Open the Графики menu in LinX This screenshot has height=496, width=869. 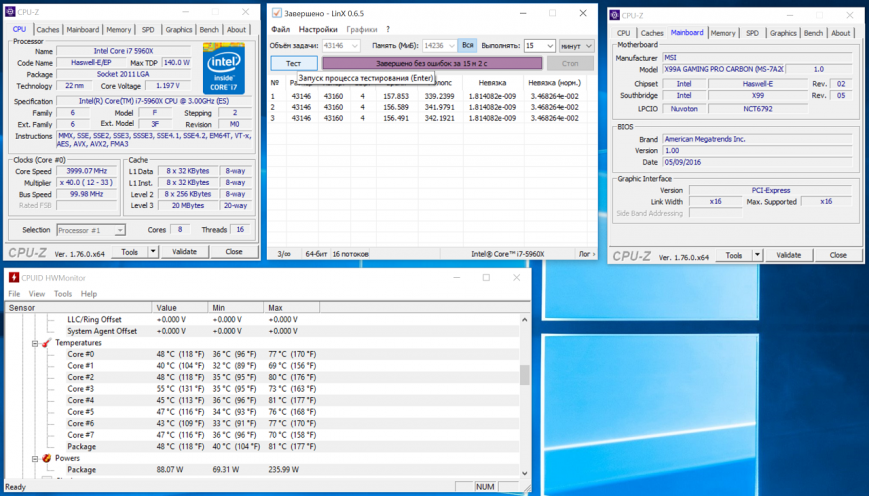pos(361,29)
